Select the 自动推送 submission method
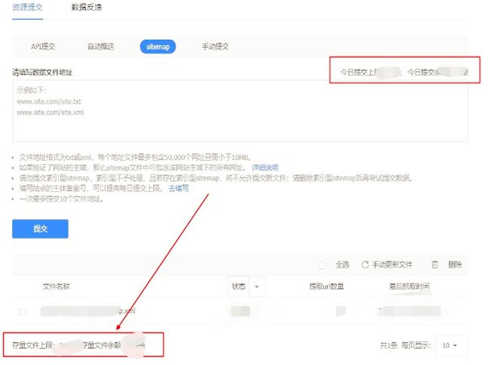The image size is (500, 365). pyautogui.click(x=100, y=46)
